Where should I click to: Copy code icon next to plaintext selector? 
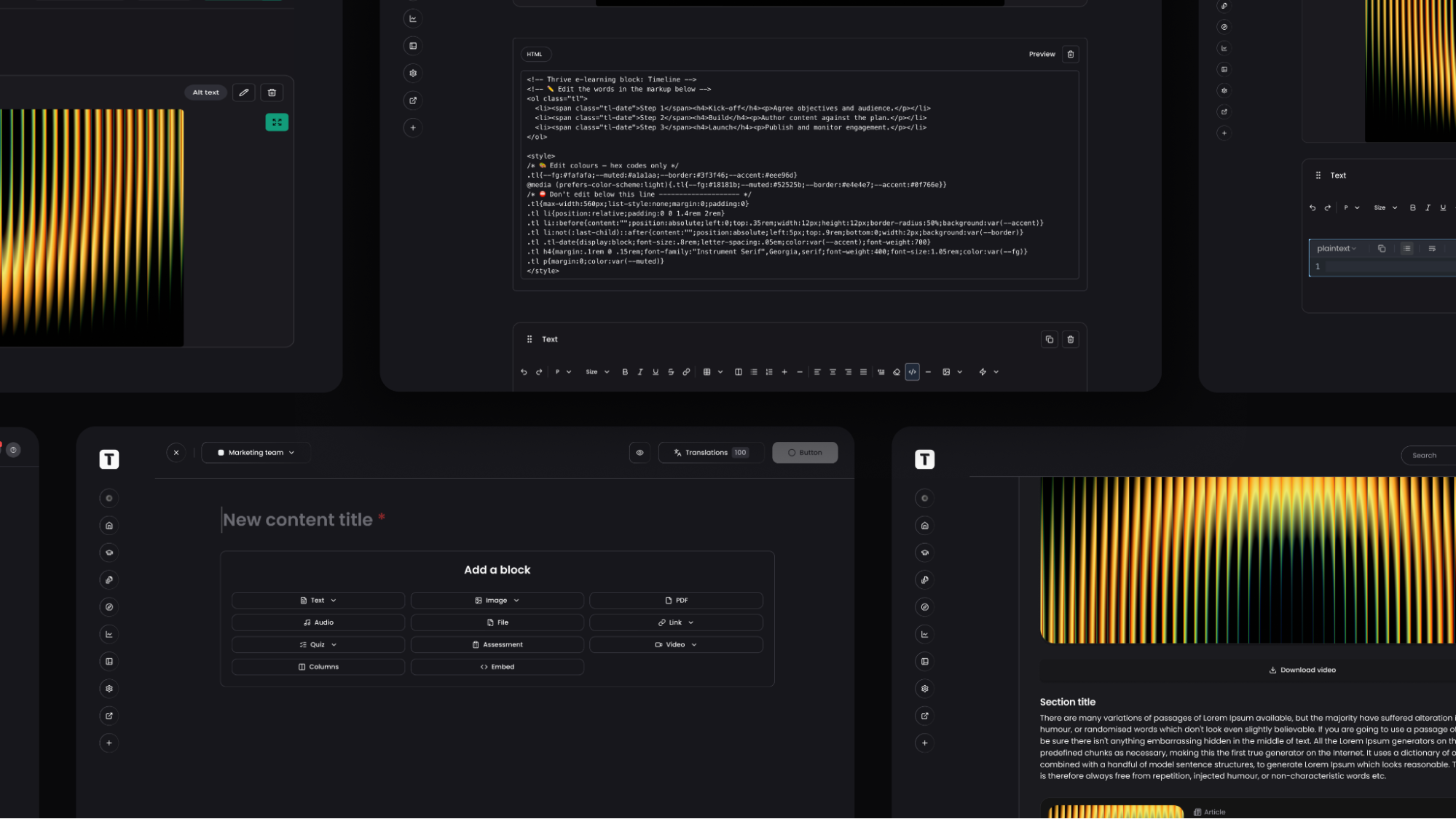click(x=1382, y=249)
